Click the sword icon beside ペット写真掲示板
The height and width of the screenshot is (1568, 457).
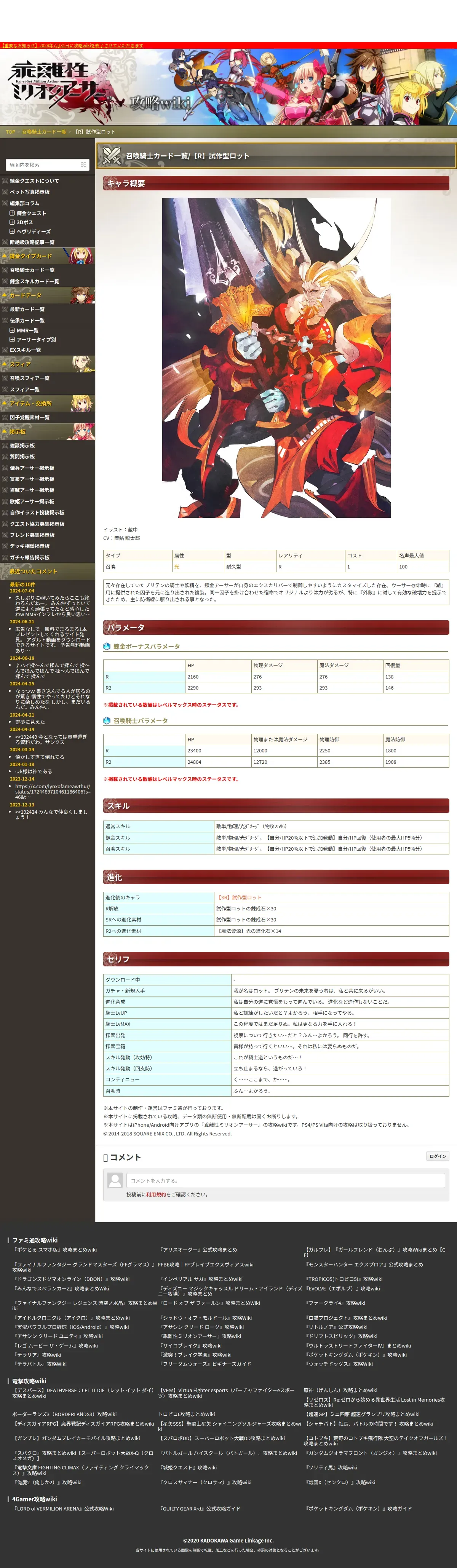pyautogui.click(x=5, y=192)
